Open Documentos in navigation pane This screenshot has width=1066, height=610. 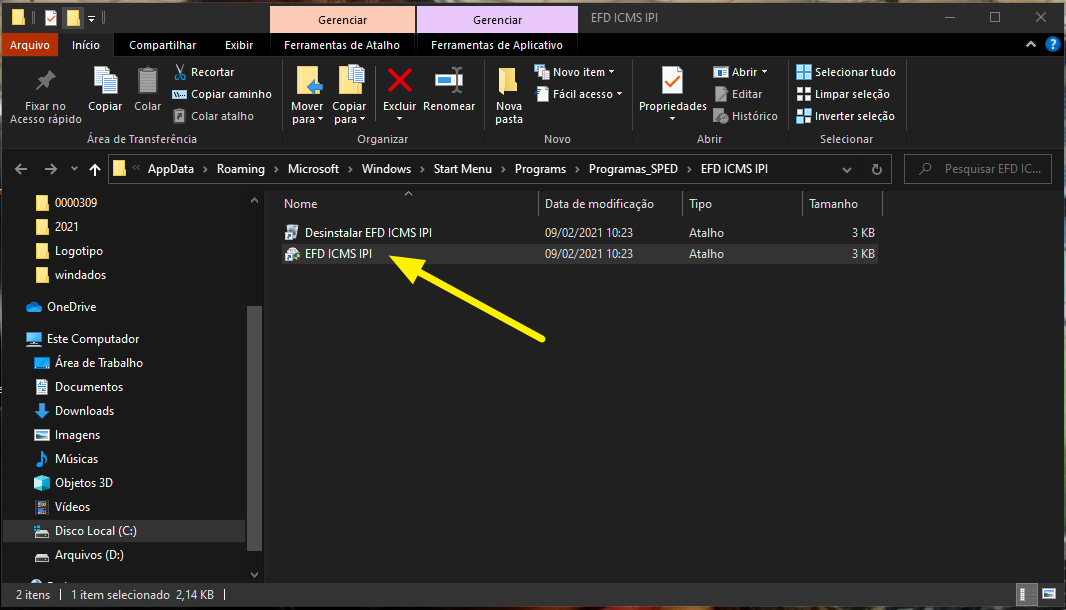click(88, 387)
